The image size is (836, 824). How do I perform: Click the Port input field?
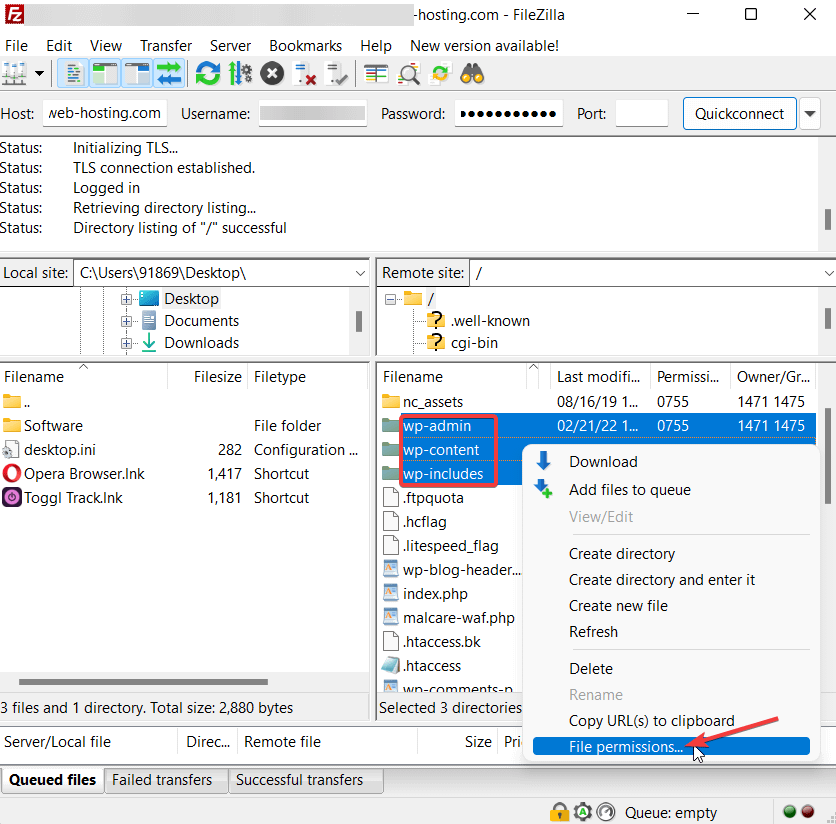tap(641, 113)
